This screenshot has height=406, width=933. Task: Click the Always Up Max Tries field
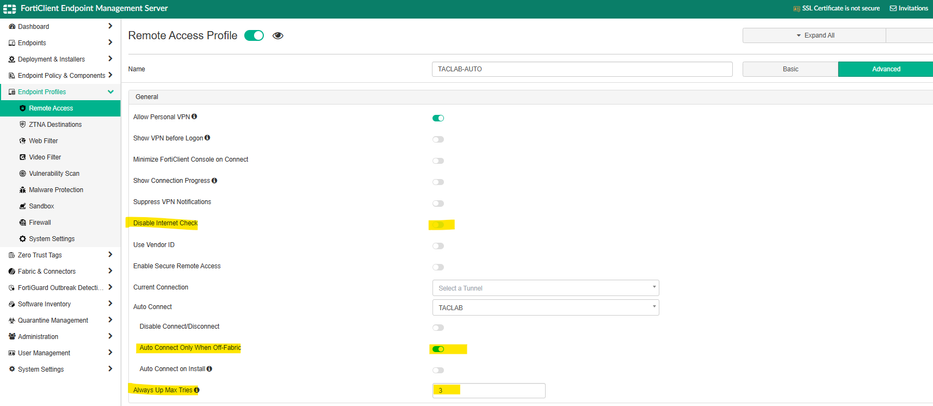[489, 391]
